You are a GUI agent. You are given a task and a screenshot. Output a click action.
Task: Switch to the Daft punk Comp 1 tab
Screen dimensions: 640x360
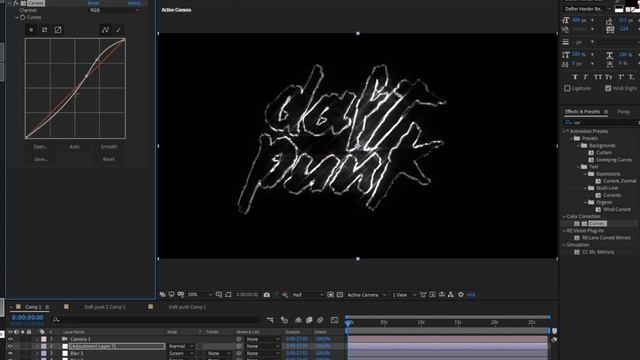[187, 307]
